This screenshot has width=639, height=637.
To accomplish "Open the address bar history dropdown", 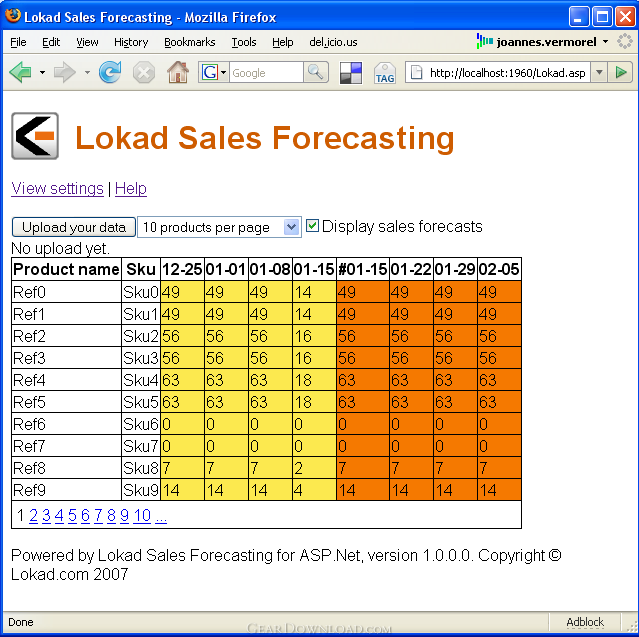I will pos(599,73).
